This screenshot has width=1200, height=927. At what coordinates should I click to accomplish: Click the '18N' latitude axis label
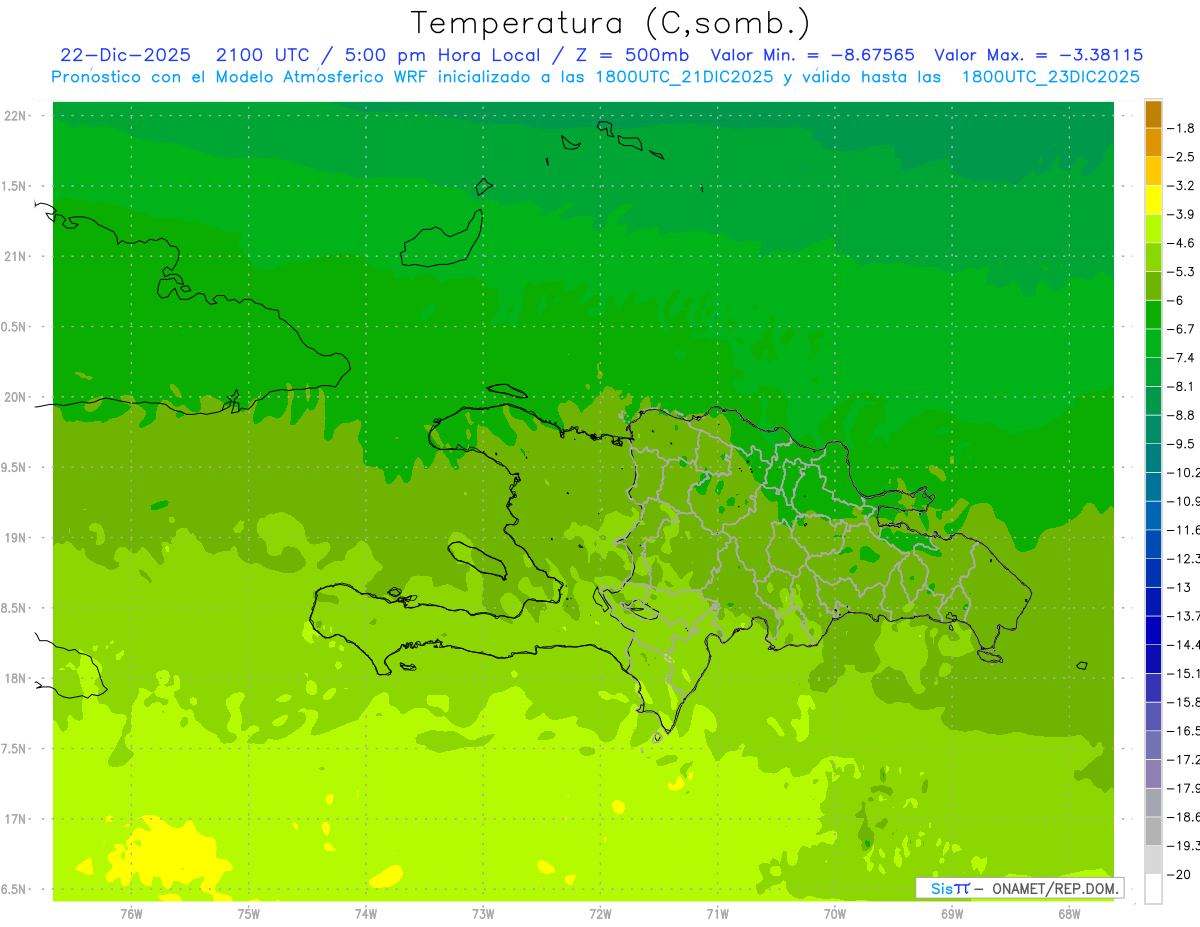pyautogui.click(x=17, y=678)
